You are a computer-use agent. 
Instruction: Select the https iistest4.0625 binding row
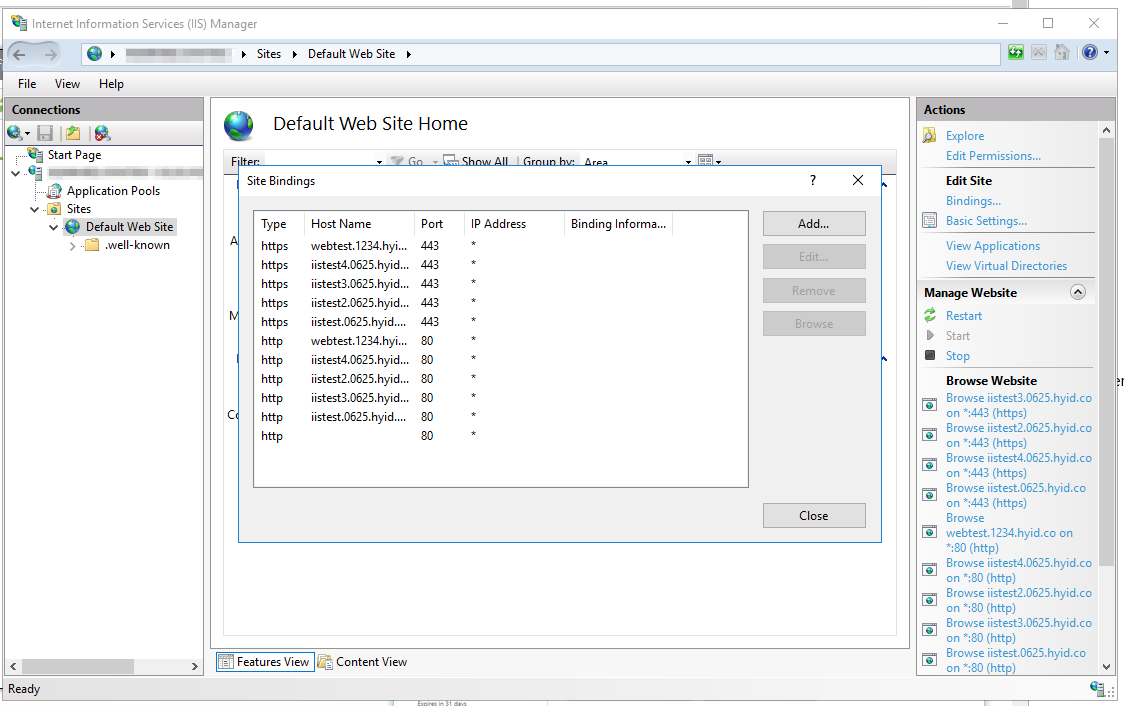(x=500, y=264)
